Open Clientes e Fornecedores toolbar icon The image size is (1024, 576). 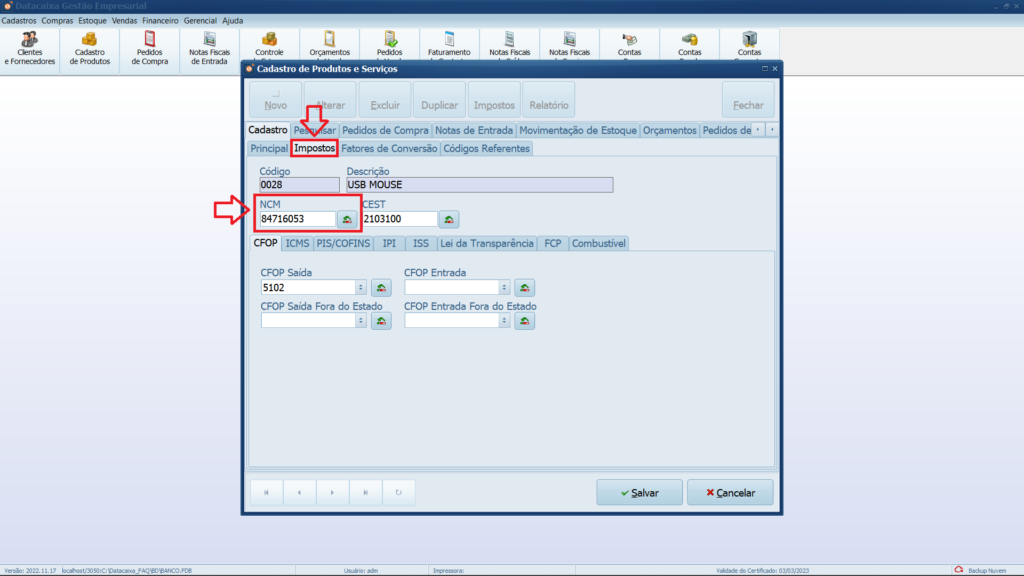(30, 49)
